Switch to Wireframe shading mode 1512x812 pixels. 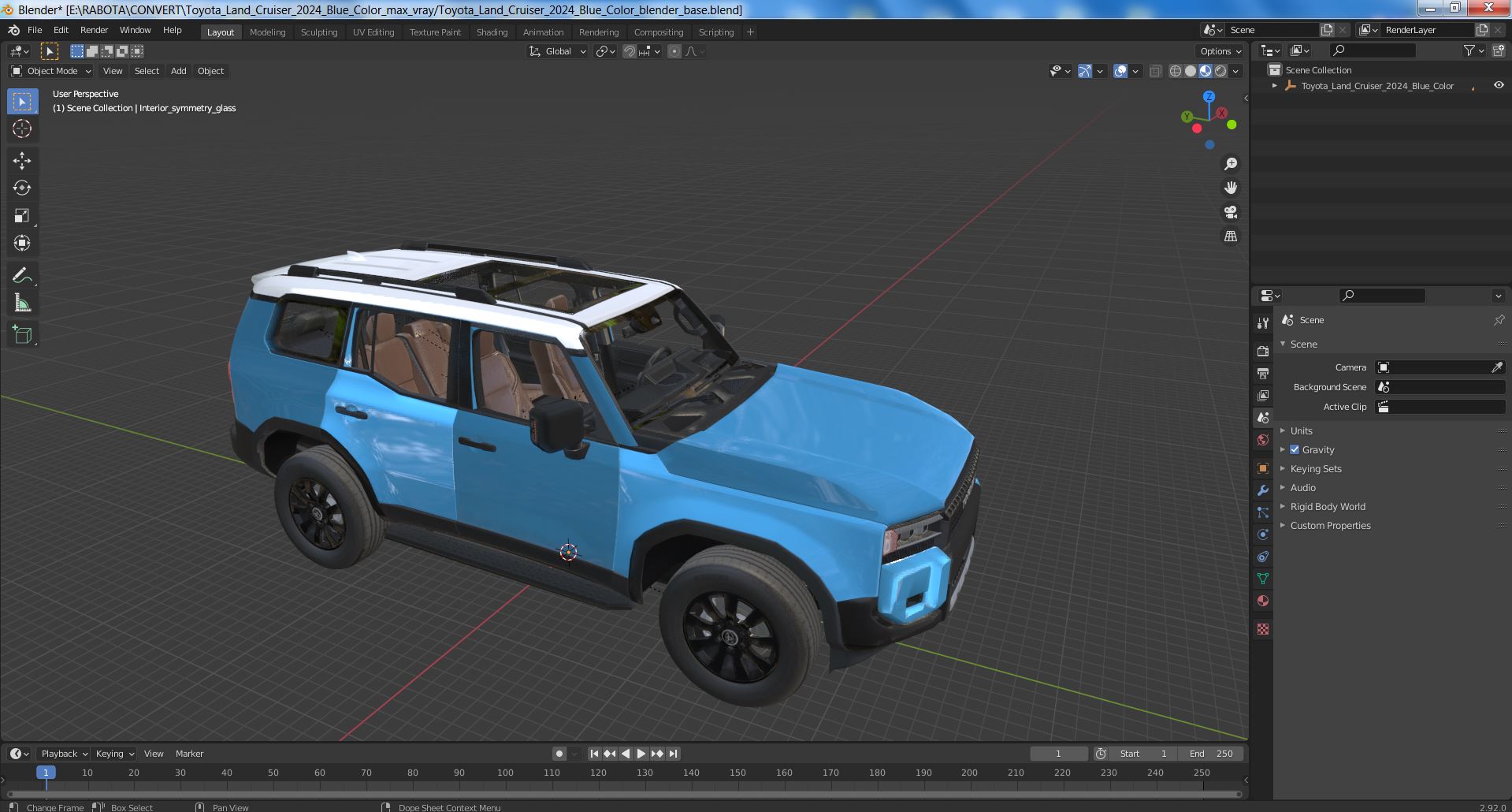(x=1176, y=71)
